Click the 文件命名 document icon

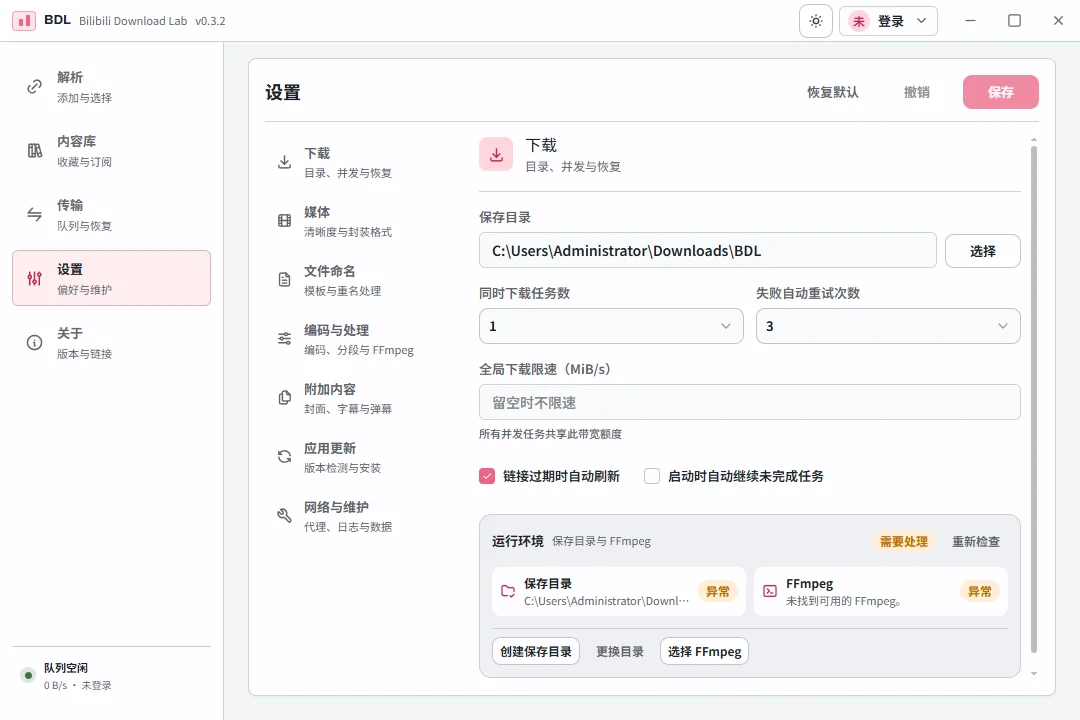point(284,280)
